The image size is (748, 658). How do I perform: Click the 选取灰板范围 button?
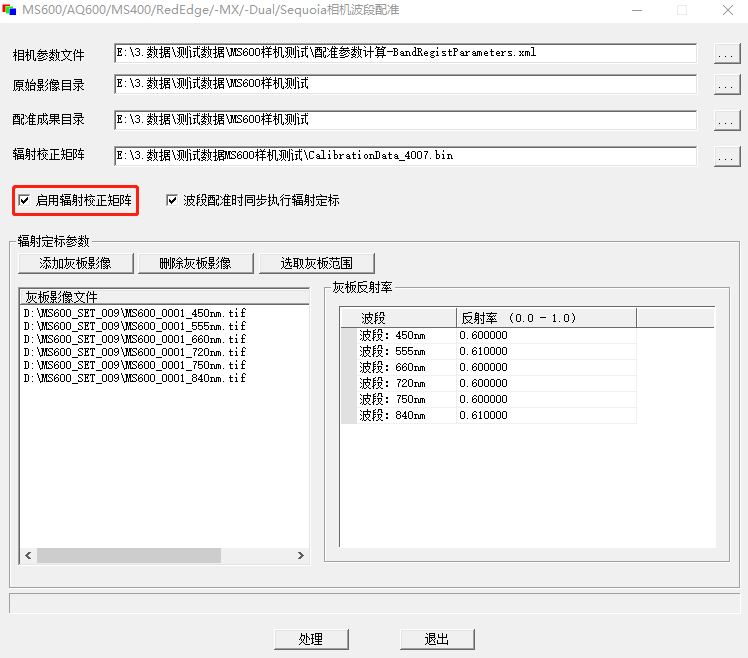coord(317,263)
